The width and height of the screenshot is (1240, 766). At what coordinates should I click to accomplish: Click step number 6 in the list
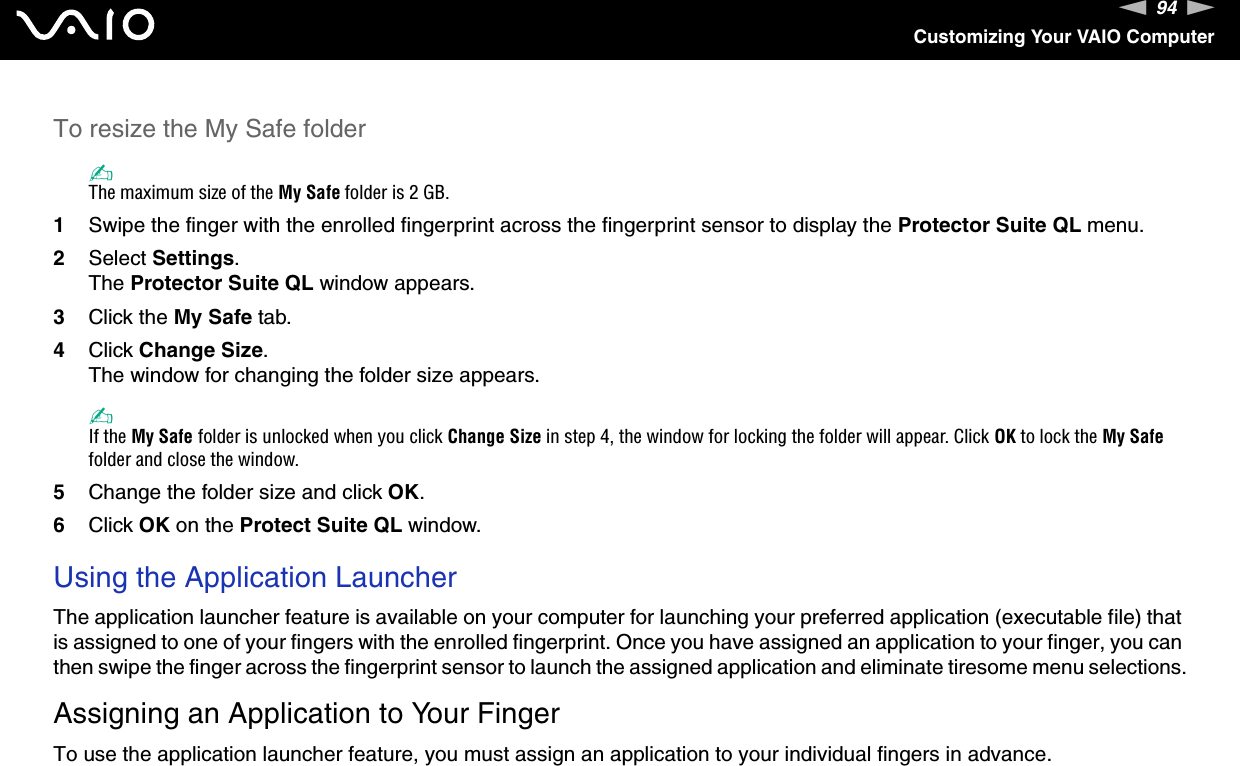[x=60, y=525]
